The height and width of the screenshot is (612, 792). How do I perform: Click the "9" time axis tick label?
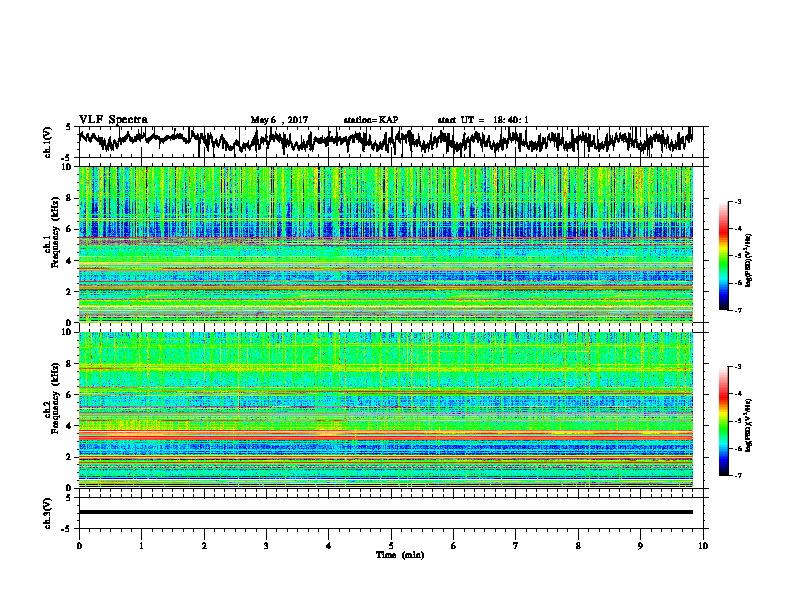pyautogui.click(x=640, y=545)
